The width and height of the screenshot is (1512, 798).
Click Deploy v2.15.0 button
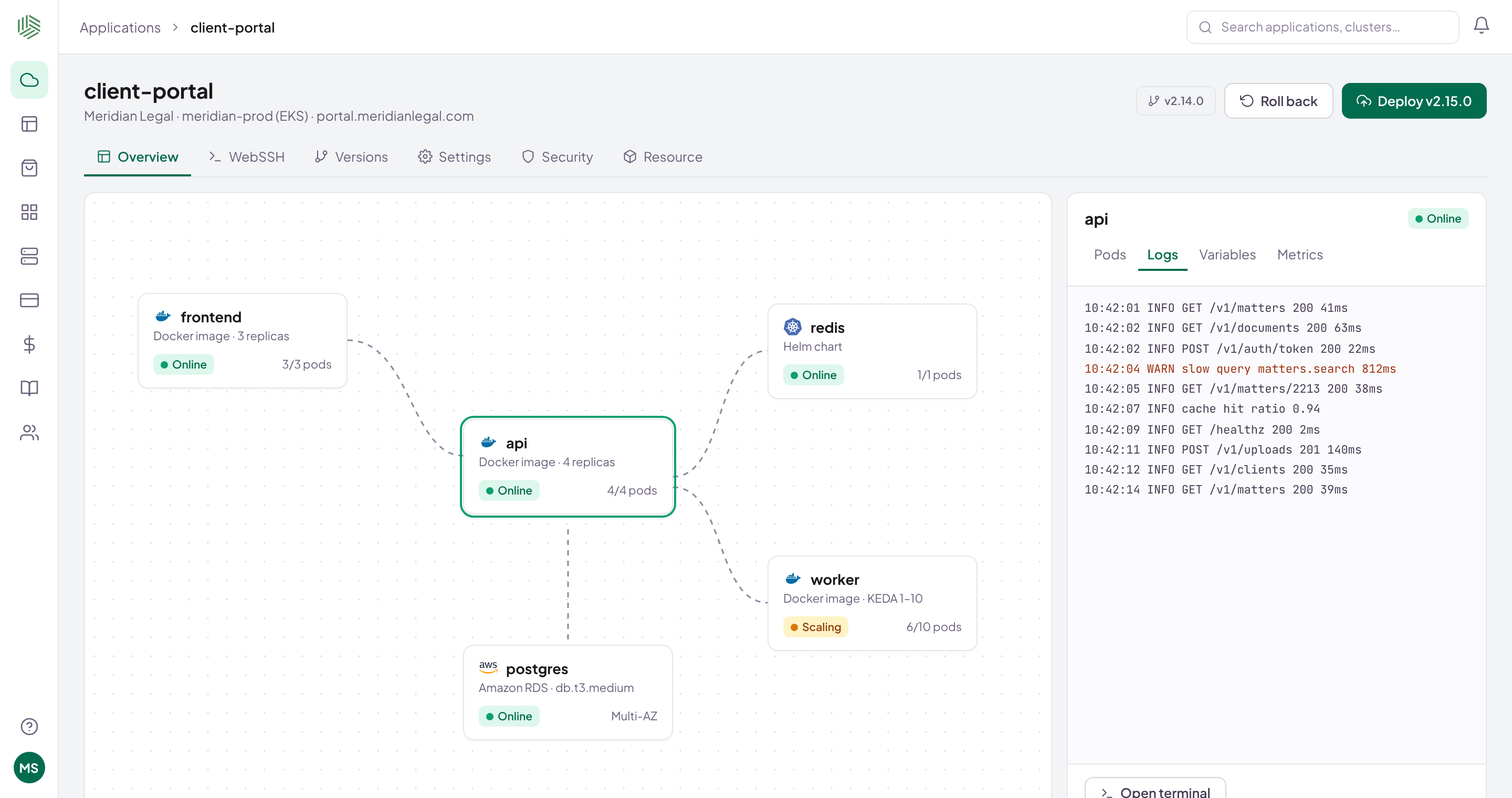(1413, 101)
